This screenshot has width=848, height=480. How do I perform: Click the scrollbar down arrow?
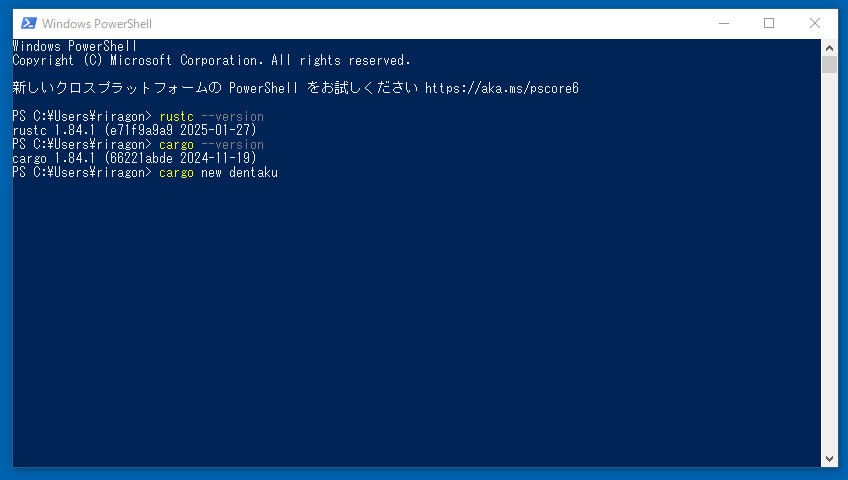pyautogui.click(x=829, y=459)
